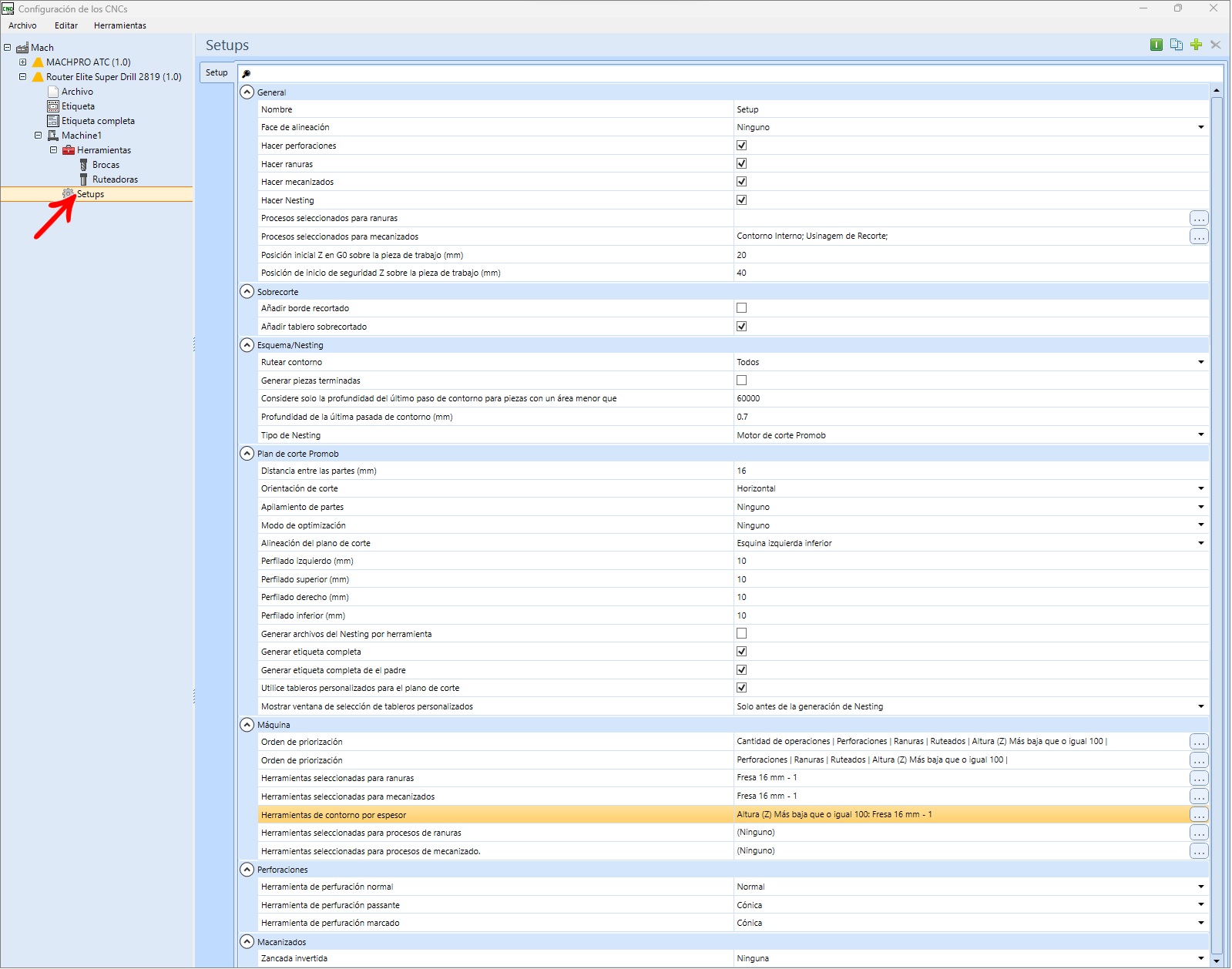Add a new setup with the plus icon
Image resolution: width=1232 pixels, height=969 pixels.
coord(1196,45)
